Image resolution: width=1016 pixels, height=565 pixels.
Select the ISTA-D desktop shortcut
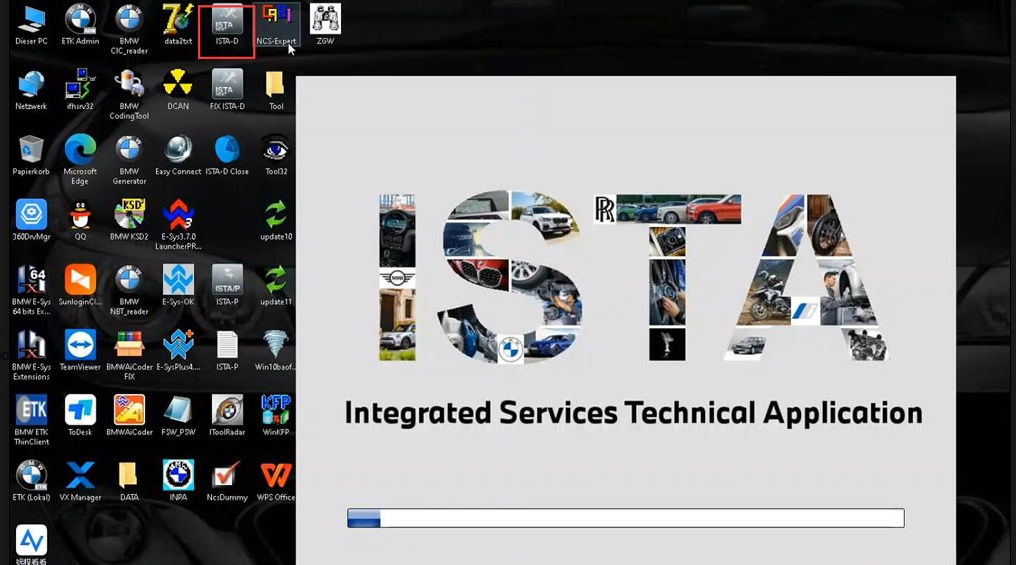(x=227, y=25)
